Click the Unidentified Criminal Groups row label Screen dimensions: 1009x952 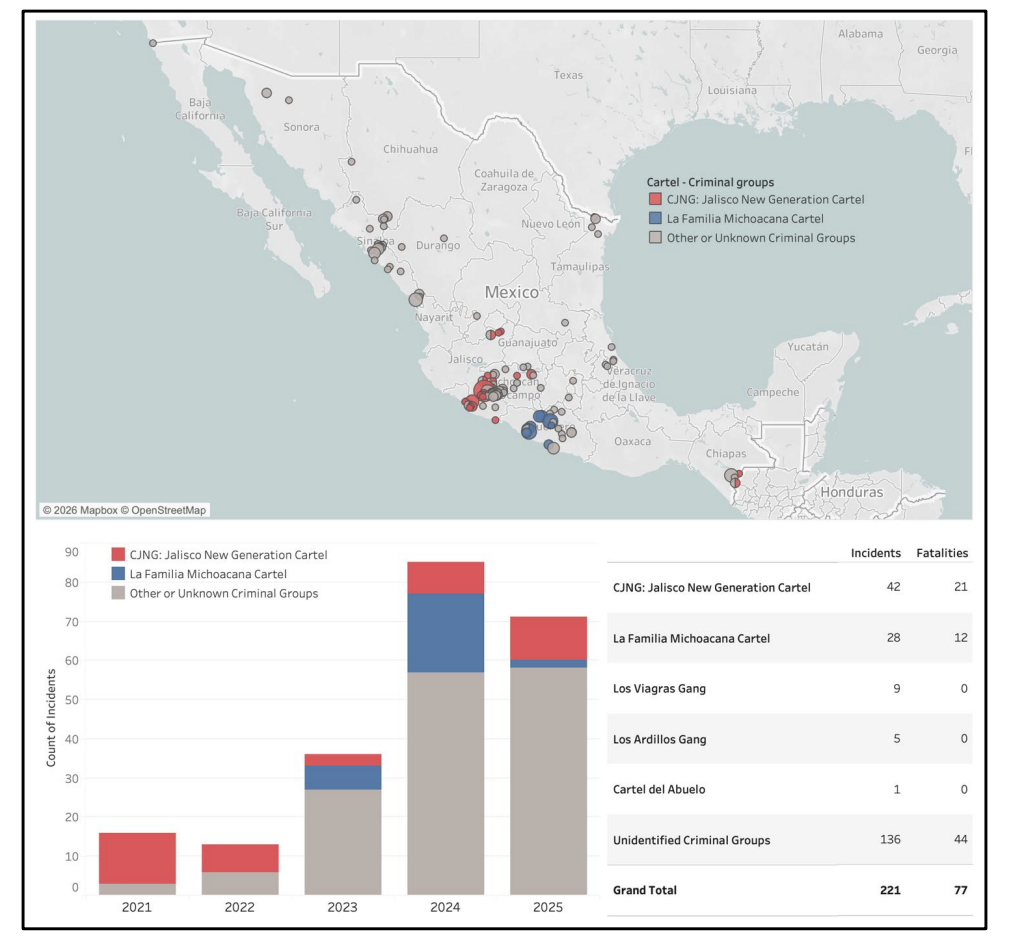(691, 840)
